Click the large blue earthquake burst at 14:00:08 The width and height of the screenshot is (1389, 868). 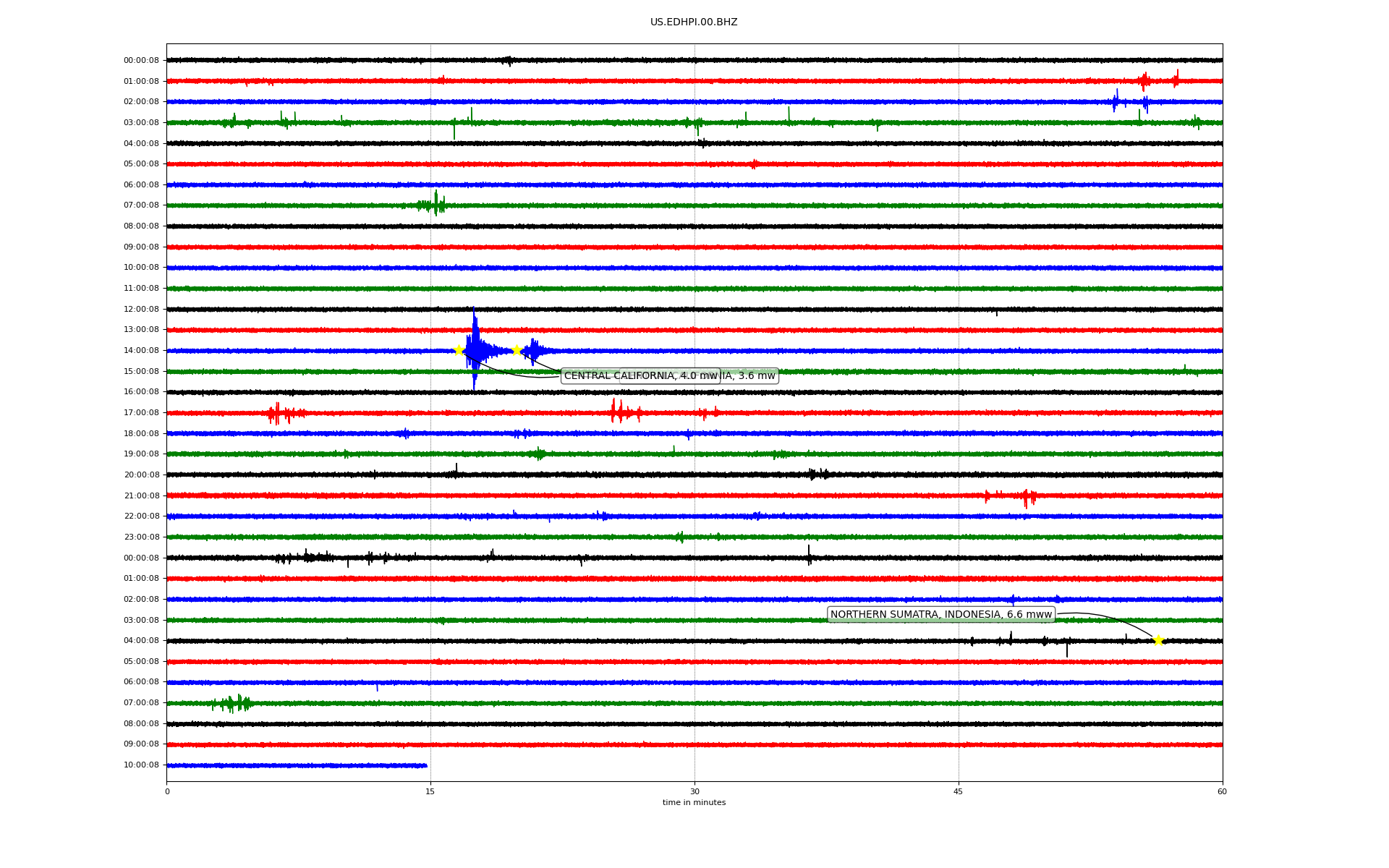coord(475,350)
